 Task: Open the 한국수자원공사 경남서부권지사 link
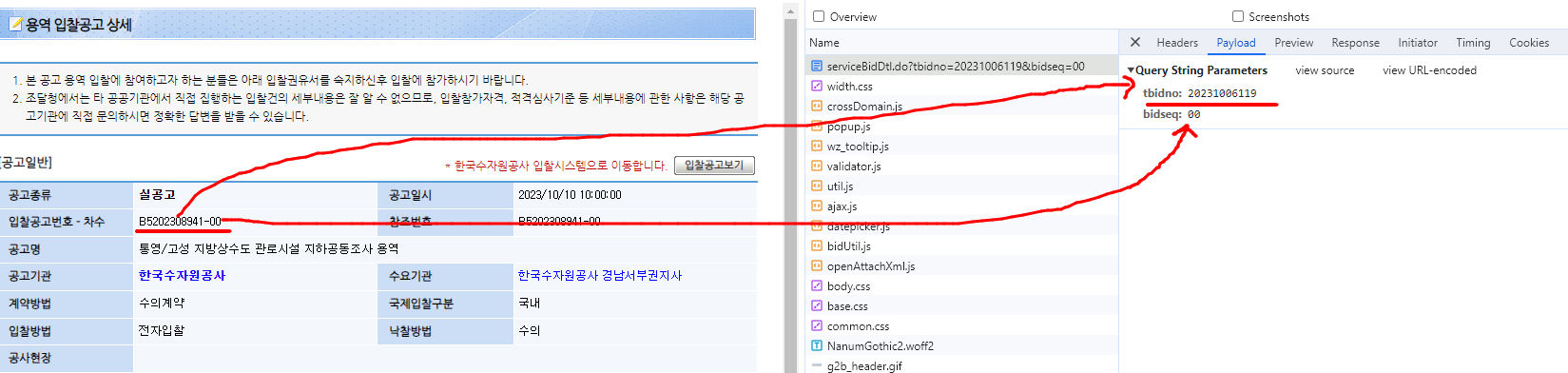click(x=600, y=276)
